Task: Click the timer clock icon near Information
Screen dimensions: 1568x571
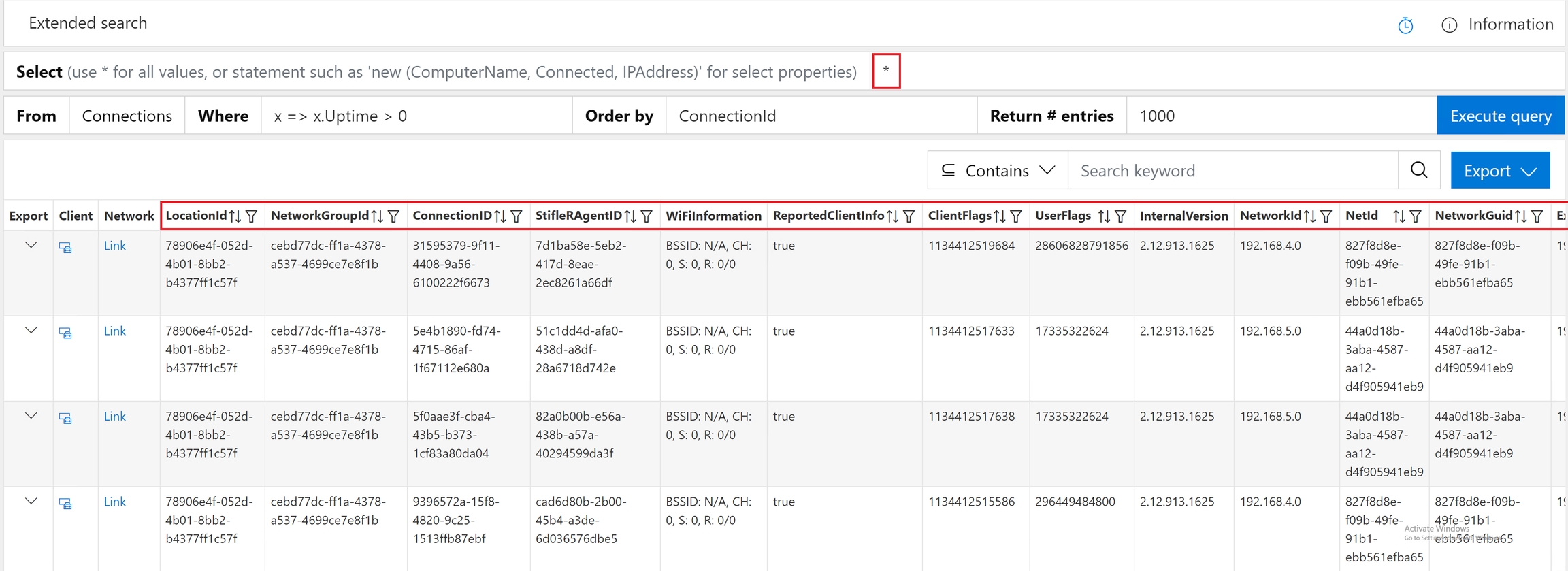Action: (1405, 25)
